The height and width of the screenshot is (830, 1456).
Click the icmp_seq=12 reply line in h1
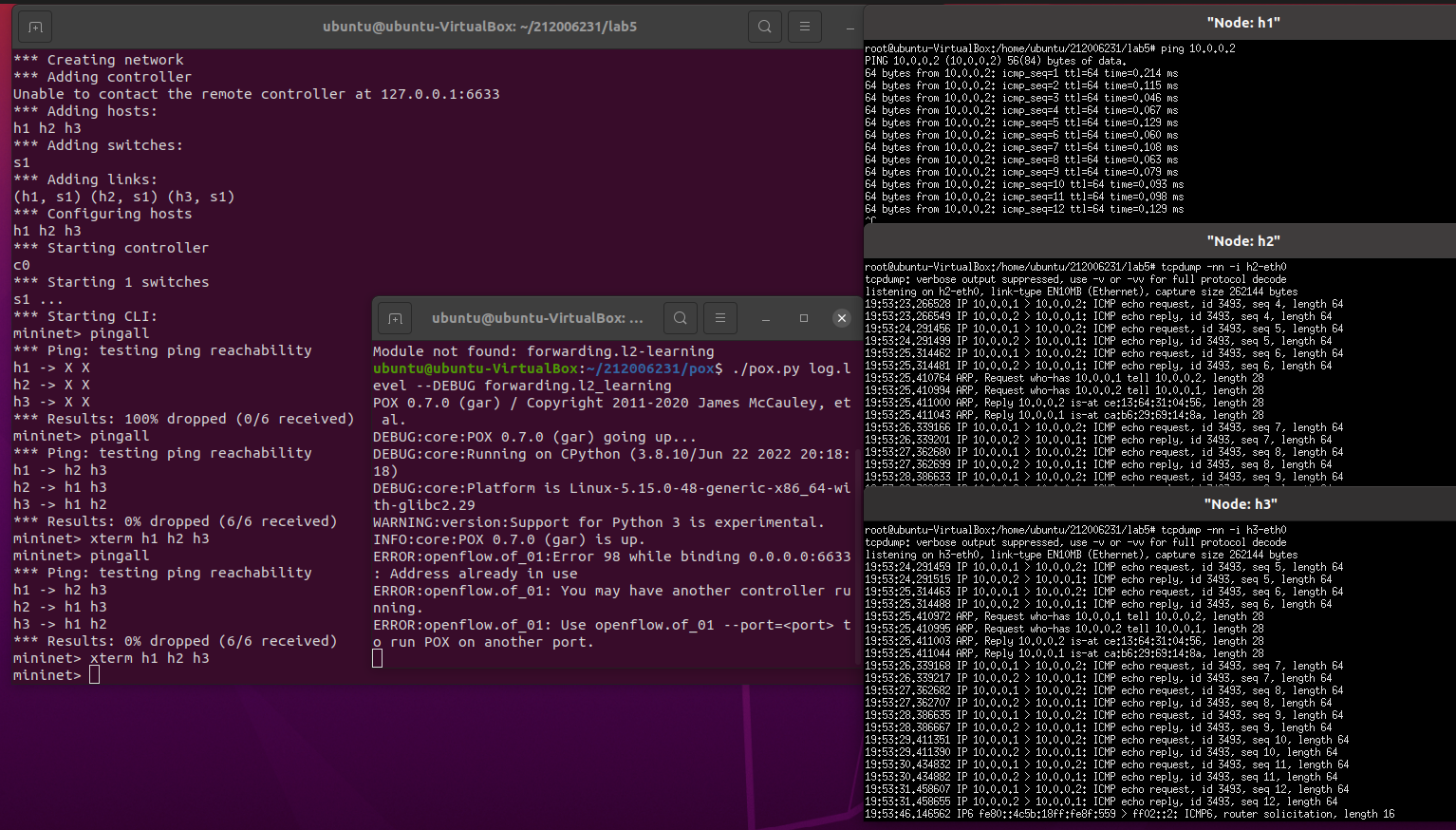(x=1024, y=209)
